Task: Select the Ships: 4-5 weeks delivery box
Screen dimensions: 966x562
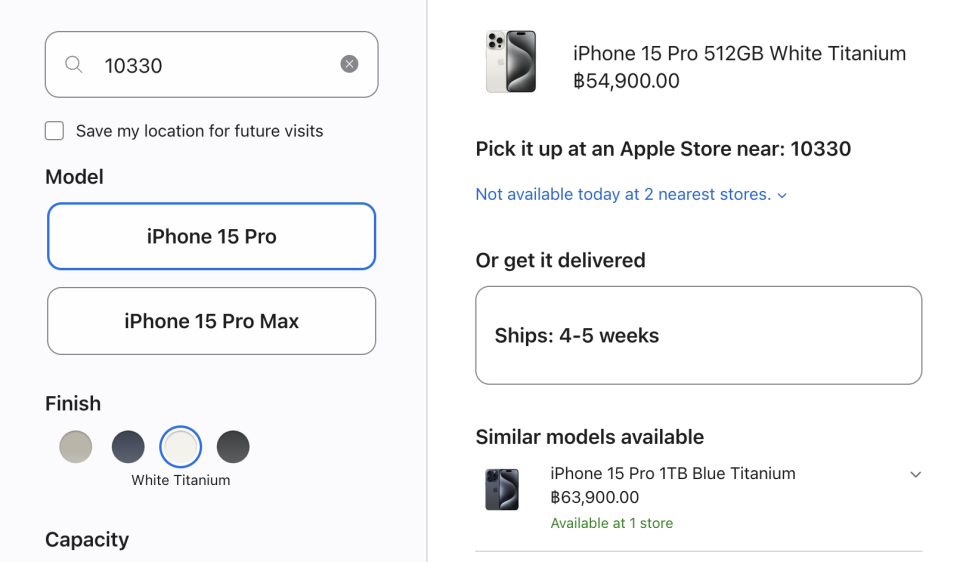Action: (699, 335)
